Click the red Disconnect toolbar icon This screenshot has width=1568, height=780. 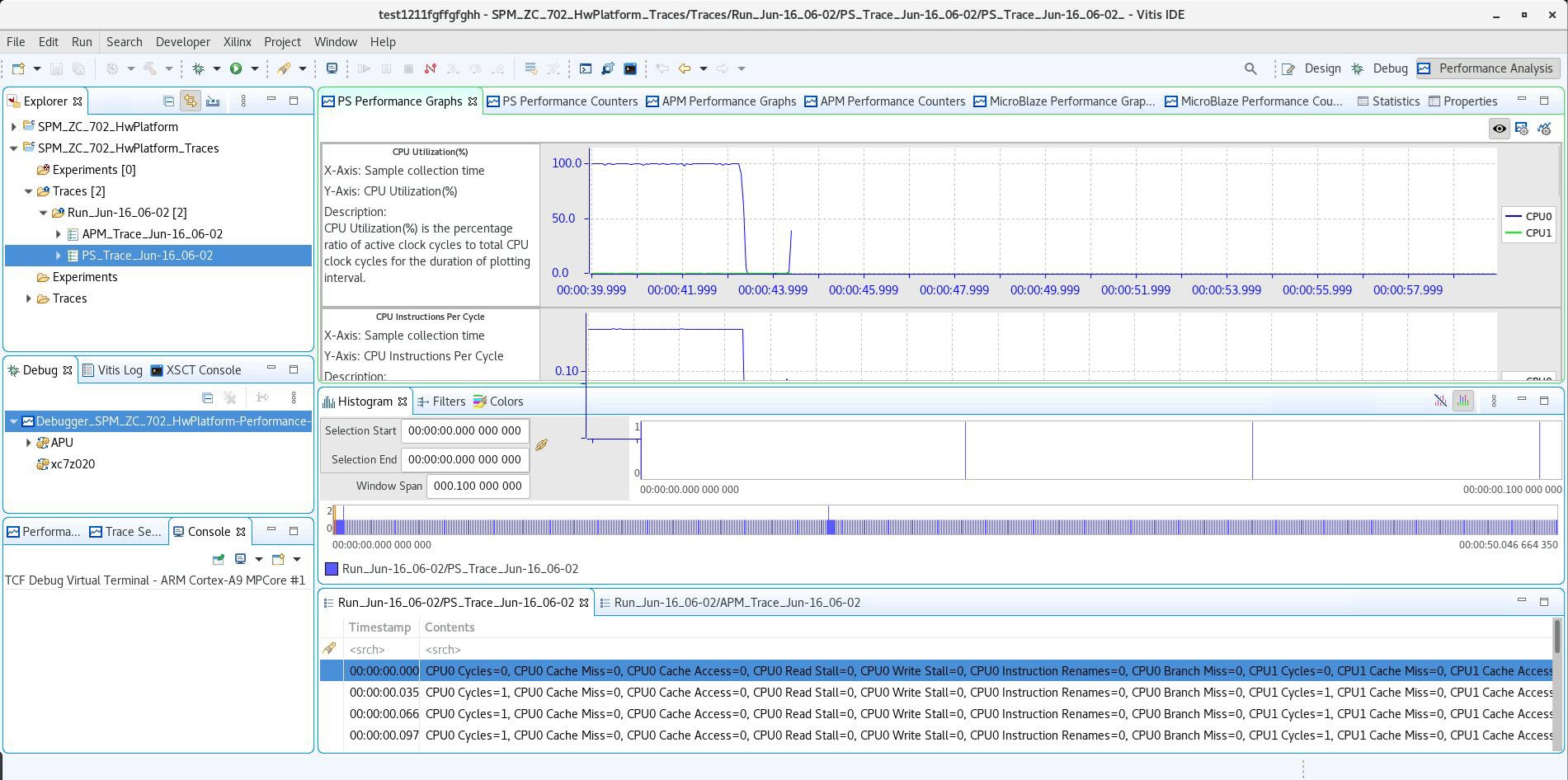pos(430,68)
